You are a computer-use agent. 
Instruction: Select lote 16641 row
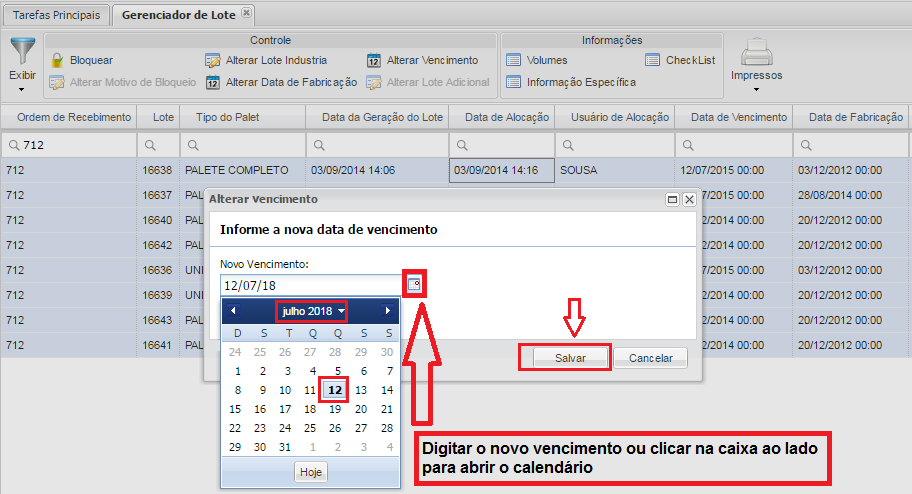click(x=158, y=345)
